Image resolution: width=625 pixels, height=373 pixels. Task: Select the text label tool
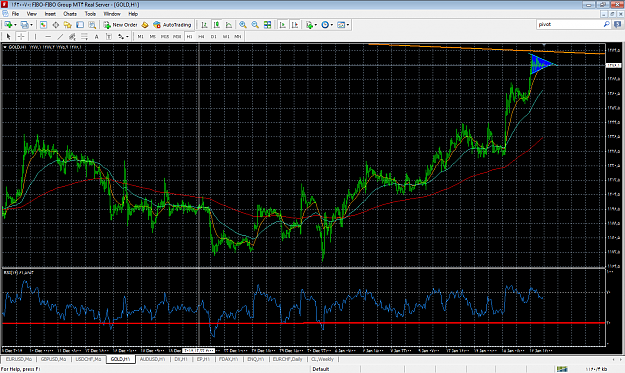pos(109,37)
